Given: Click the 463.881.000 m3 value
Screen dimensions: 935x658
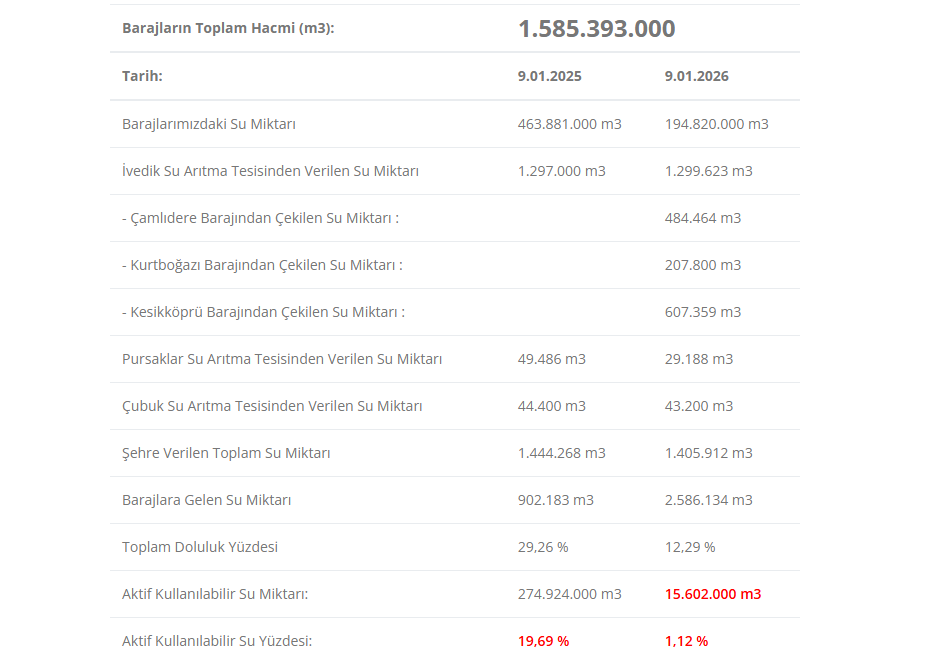Looking at the screenshot, I should (569, 124).
